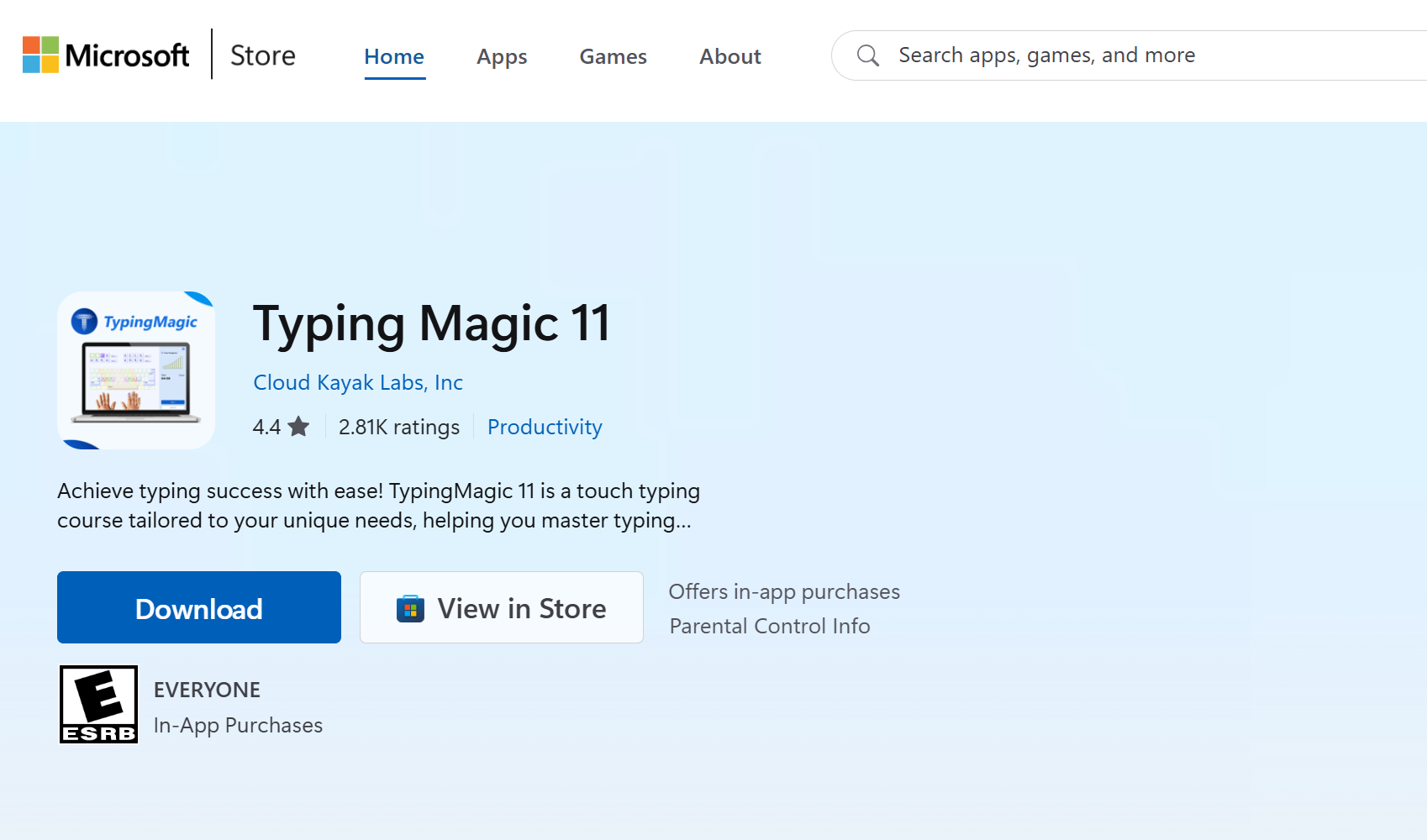Click the search magnifier icon
The image size is (1427, 840).
click(x=868, y=55)
